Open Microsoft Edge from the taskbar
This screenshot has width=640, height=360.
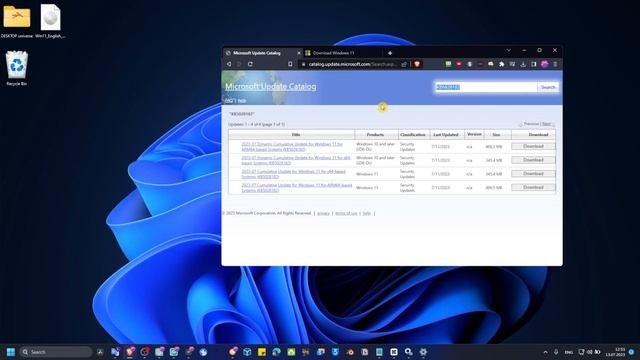point(276,352)
